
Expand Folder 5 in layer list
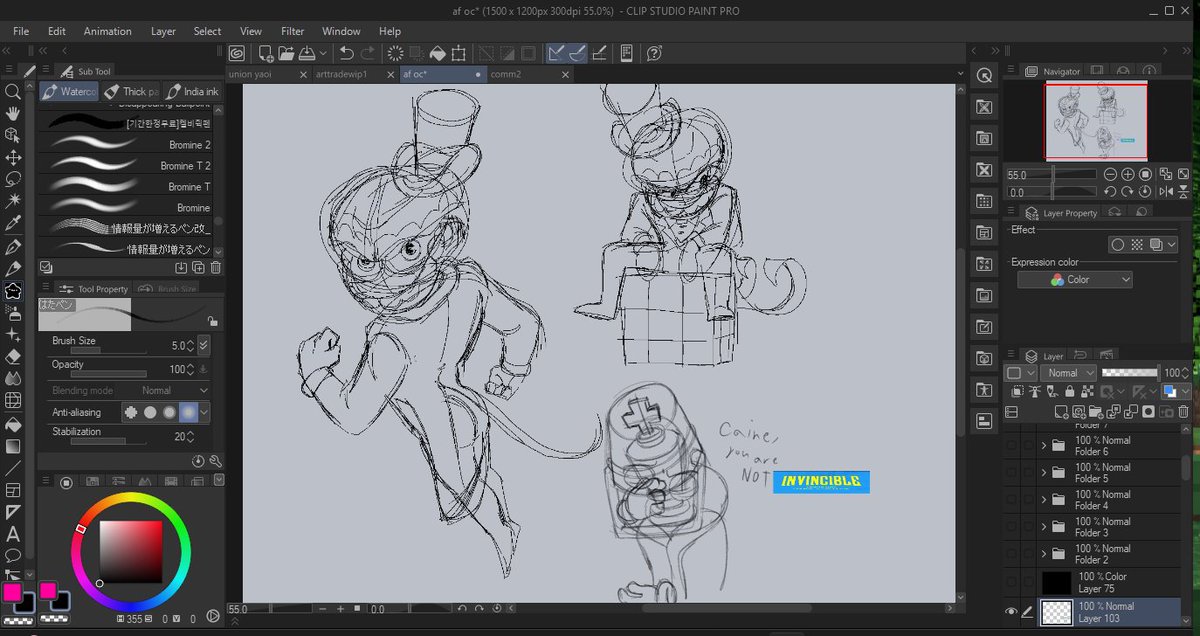tap(1044, 472)
